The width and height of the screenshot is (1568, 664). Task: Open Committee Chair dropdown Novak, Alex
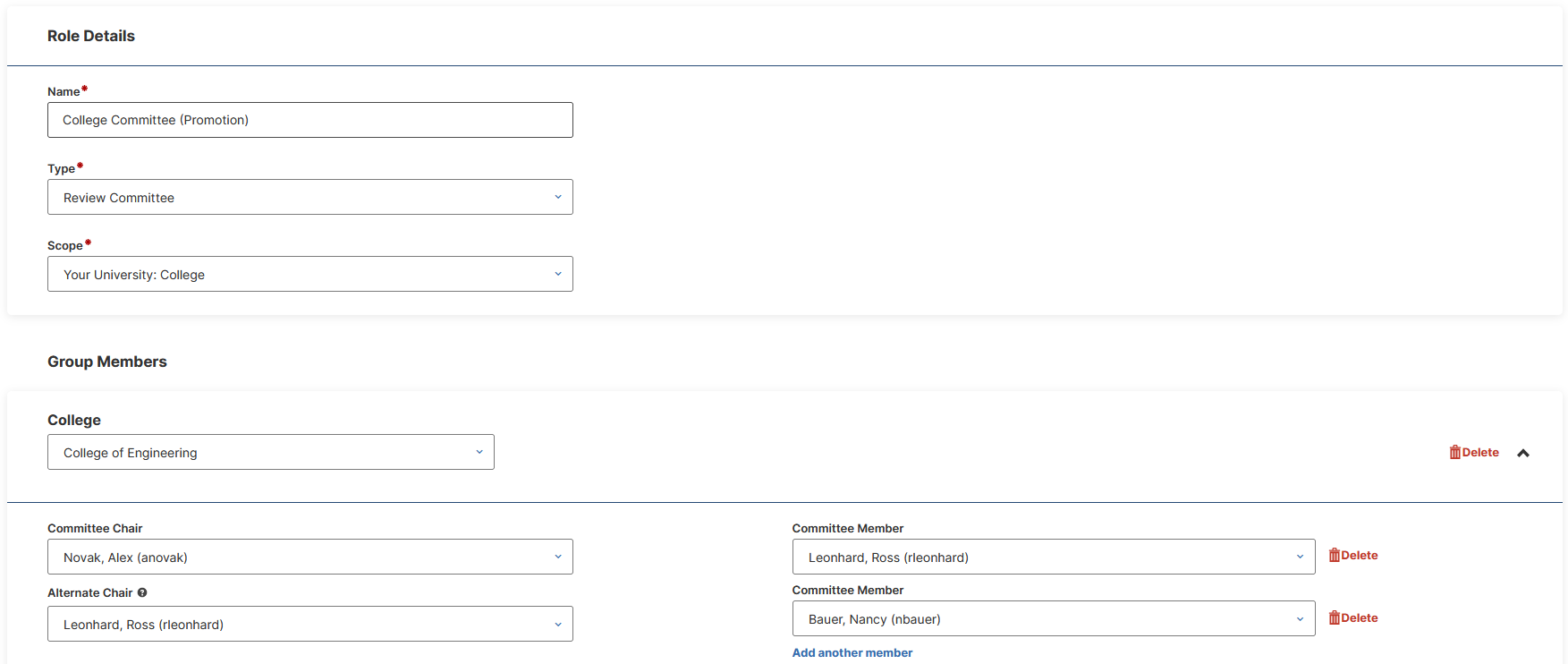[x=309, y=557]
